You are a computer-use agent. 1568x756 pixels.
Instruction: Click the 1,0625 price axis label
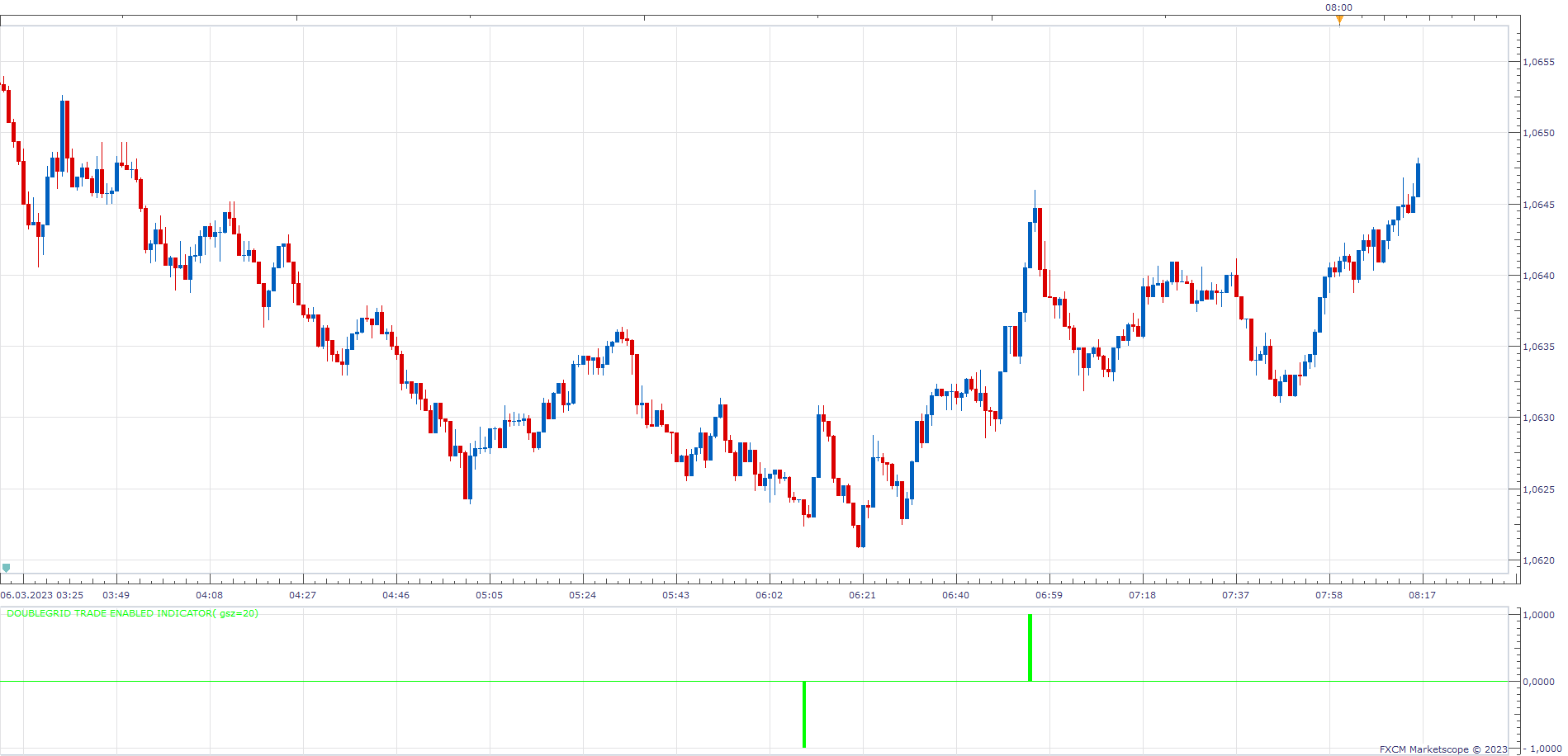(x=1538, y=489)
